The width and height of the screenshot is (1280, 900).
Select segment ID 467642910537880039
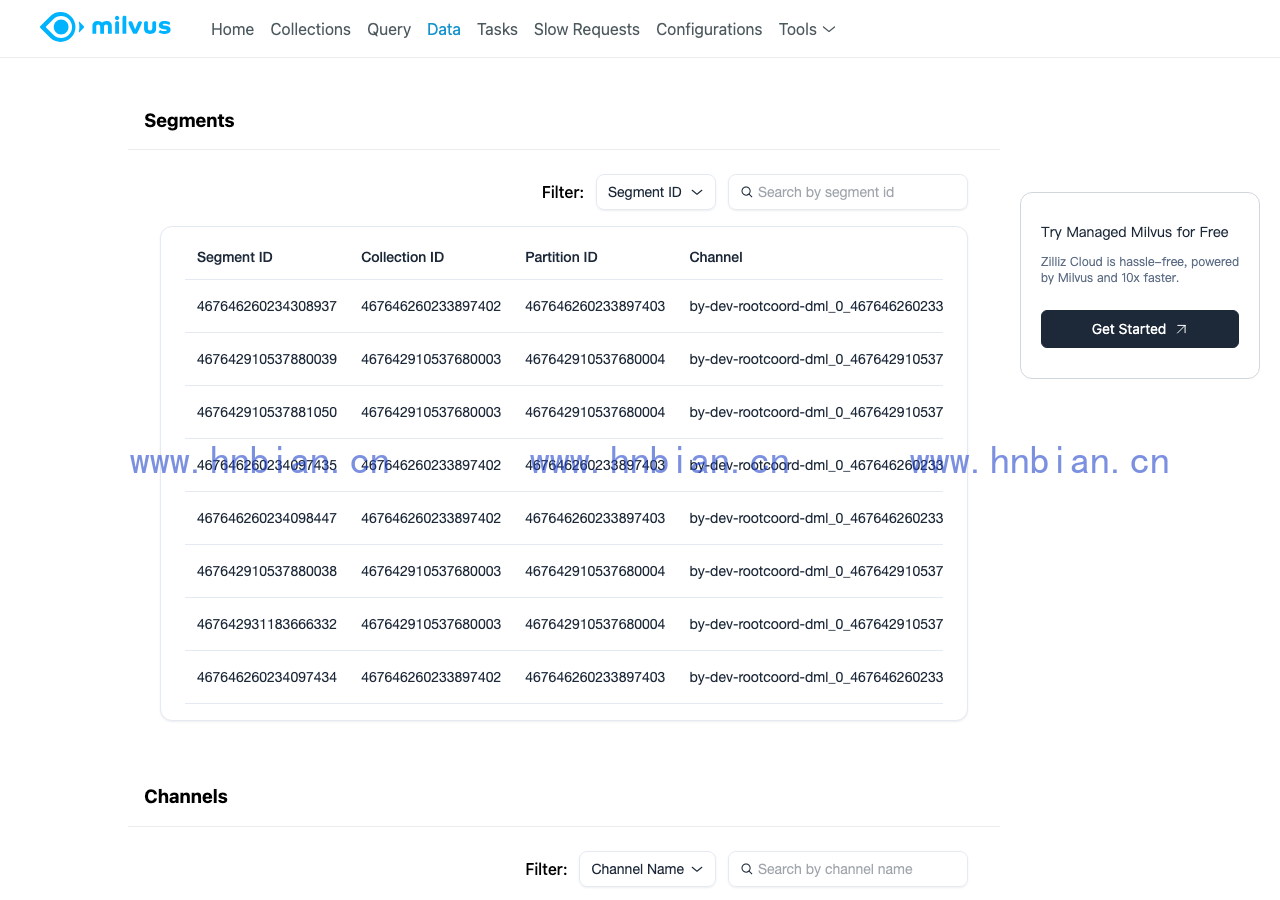(267, 359)
